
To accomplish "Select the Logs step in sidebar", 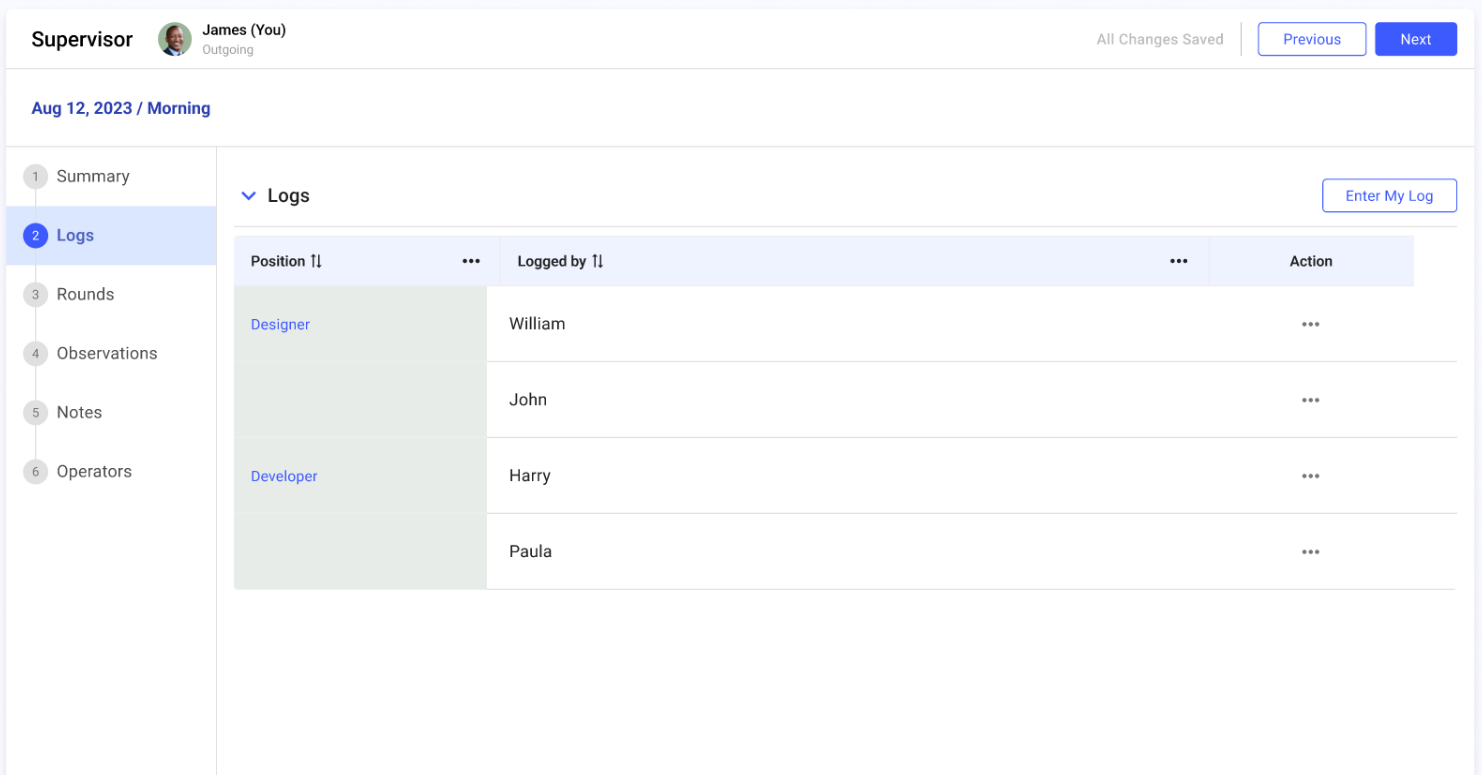I will pos(75,235).
